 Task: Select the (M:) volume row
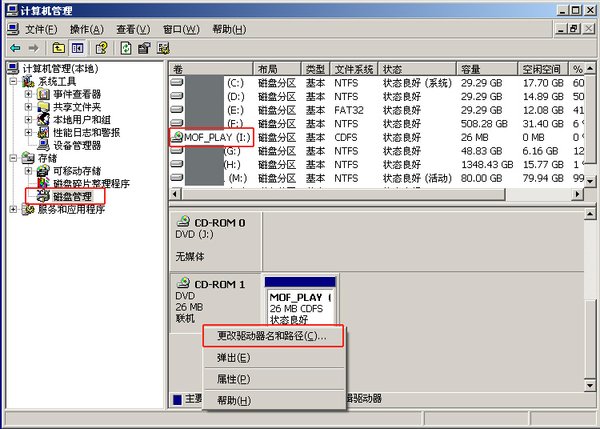pyautogui.click(x=377, y=178)
